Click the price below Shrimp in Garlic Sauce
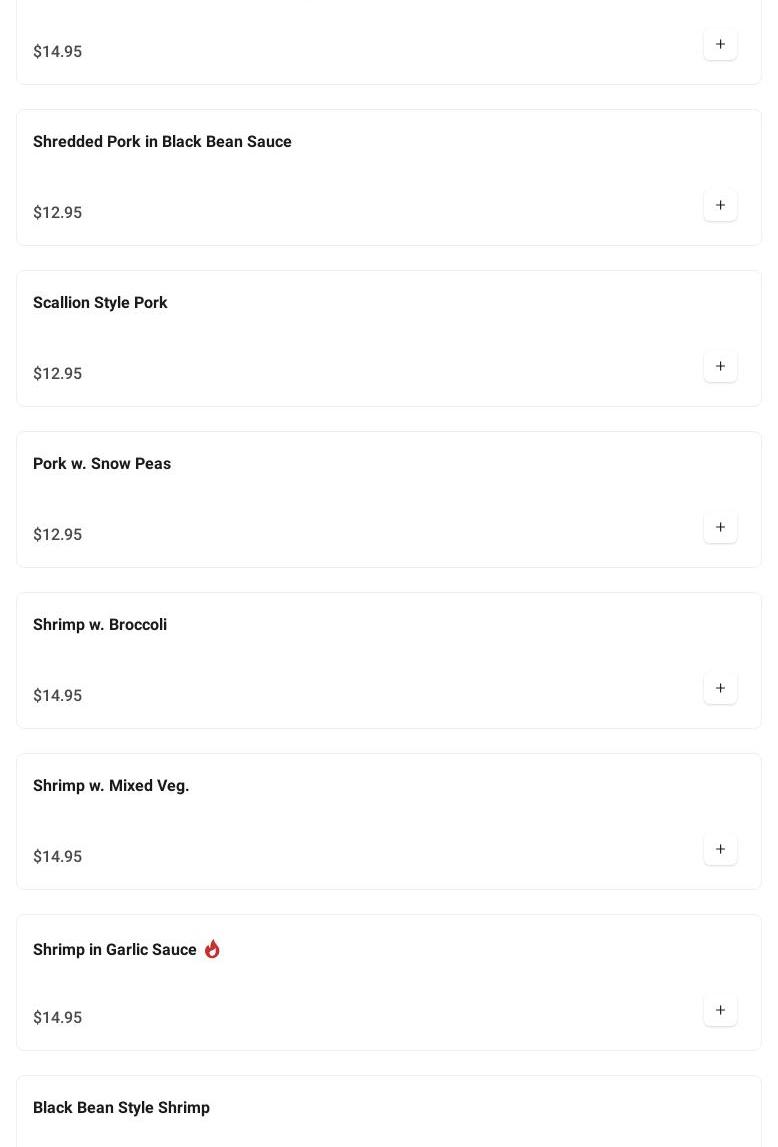This screenshot has height=1147, width=778. click(x=58, y=1018)
